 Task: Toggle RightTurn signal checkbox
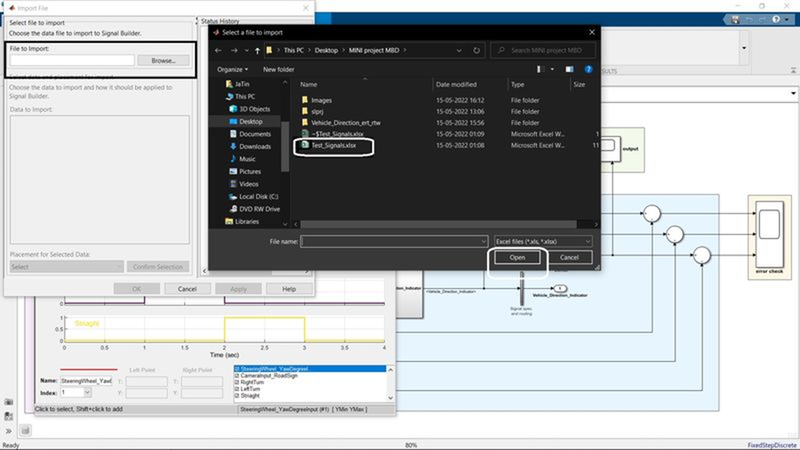point(237,382)
